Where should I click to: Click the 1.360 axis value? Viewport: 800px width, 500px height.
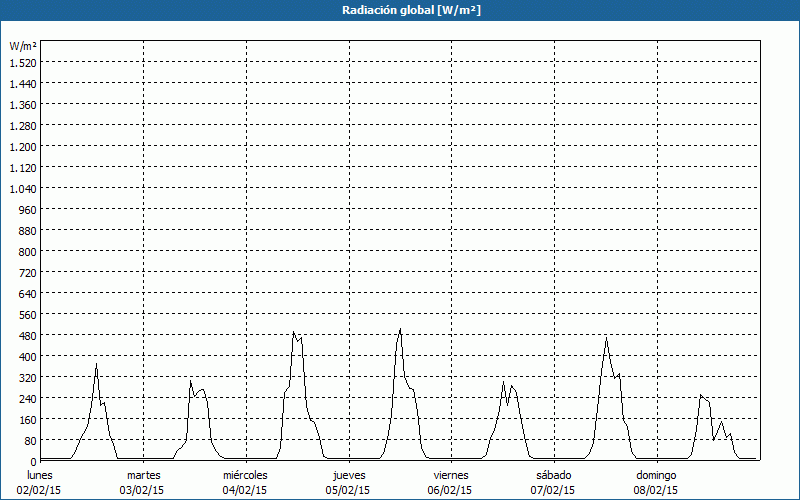tap(23, 105)
